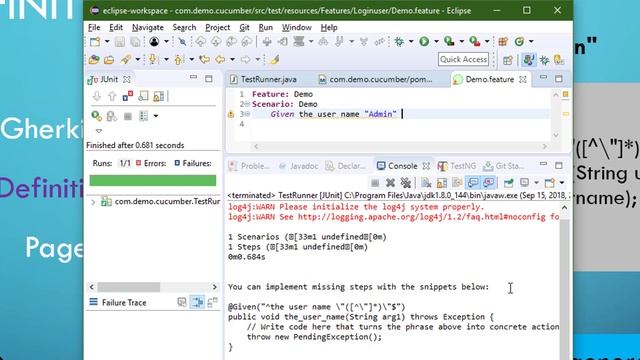Click Terminate square icon in Console toolbar
640x360 pixels.
375,183
